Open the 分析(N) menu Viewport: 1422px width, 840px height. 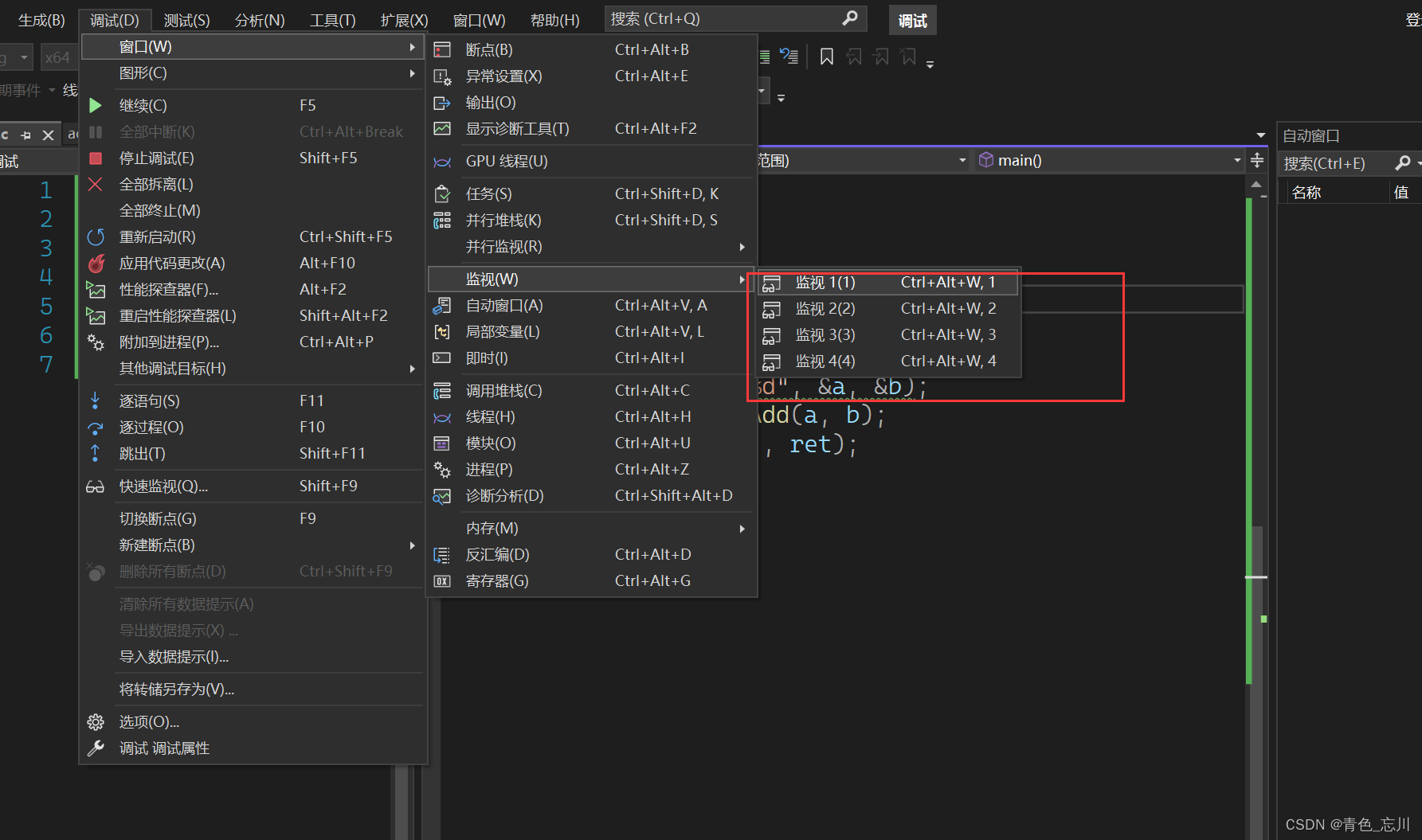point(260,20)
